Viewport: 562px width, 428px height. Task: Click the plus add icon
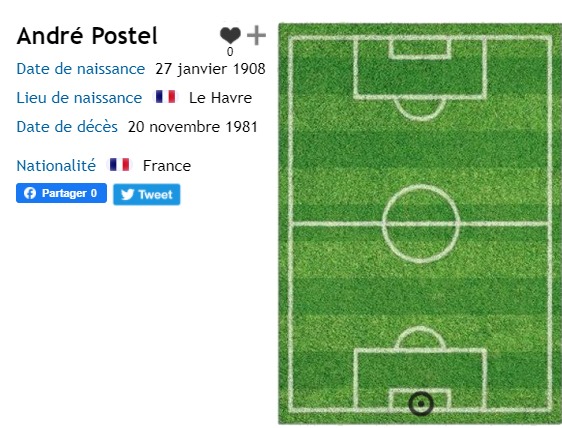click(x=256, y=35)
